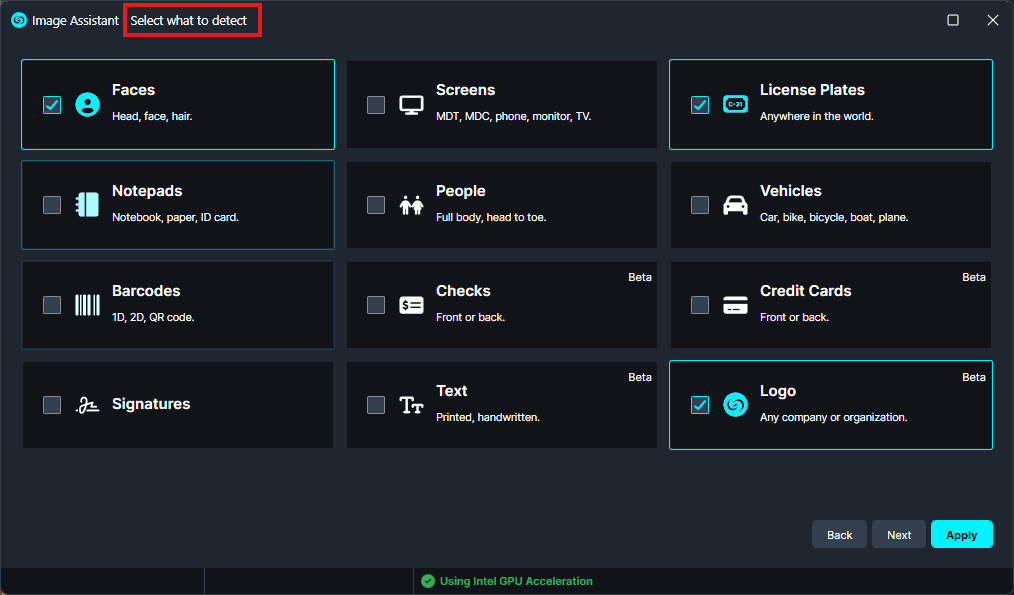
Task: Click the Logo swirl icon
Action: click(x=735, y=405)
